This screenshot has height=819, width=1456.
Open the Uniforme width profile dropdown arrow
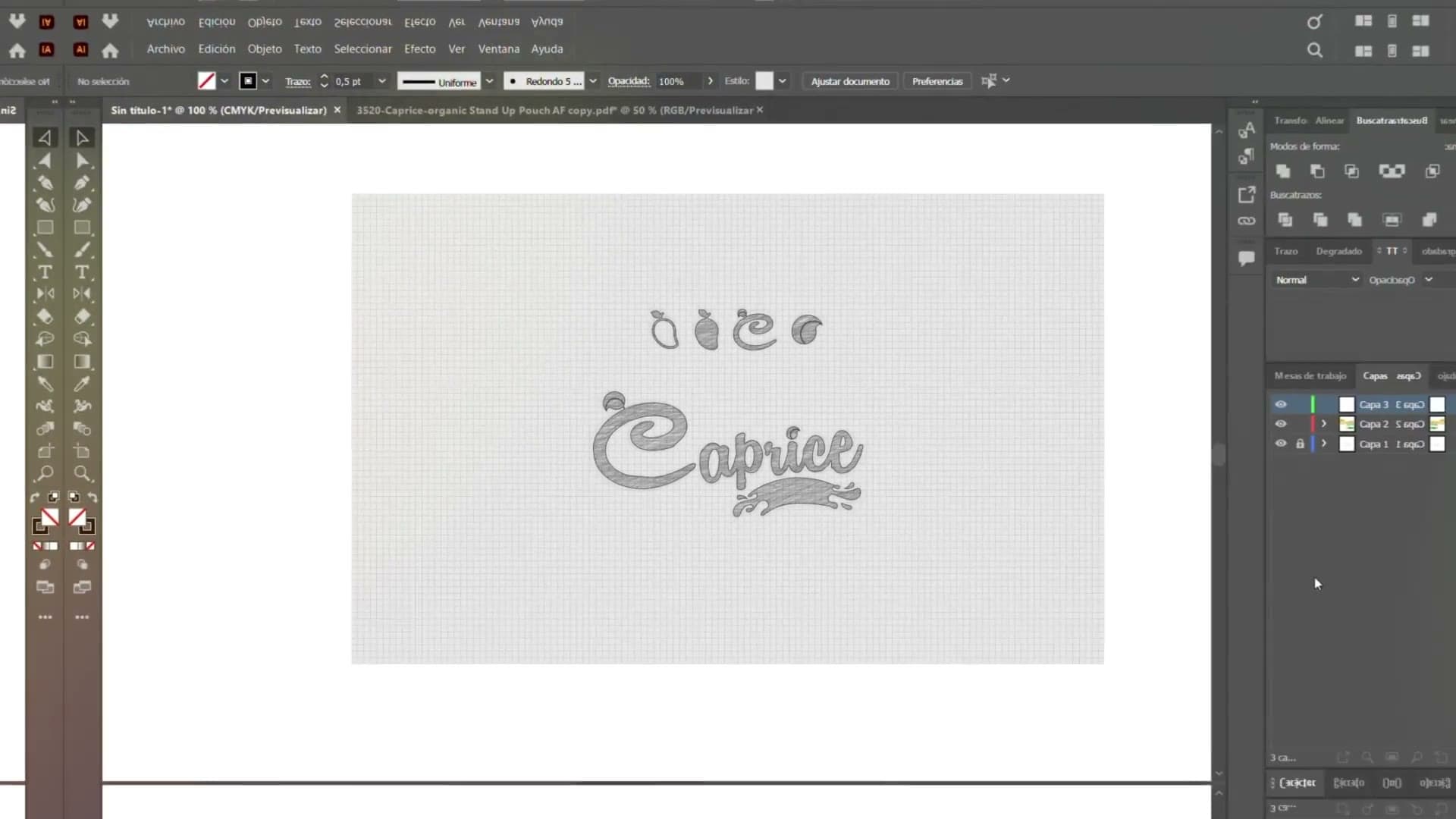point(489,81)
